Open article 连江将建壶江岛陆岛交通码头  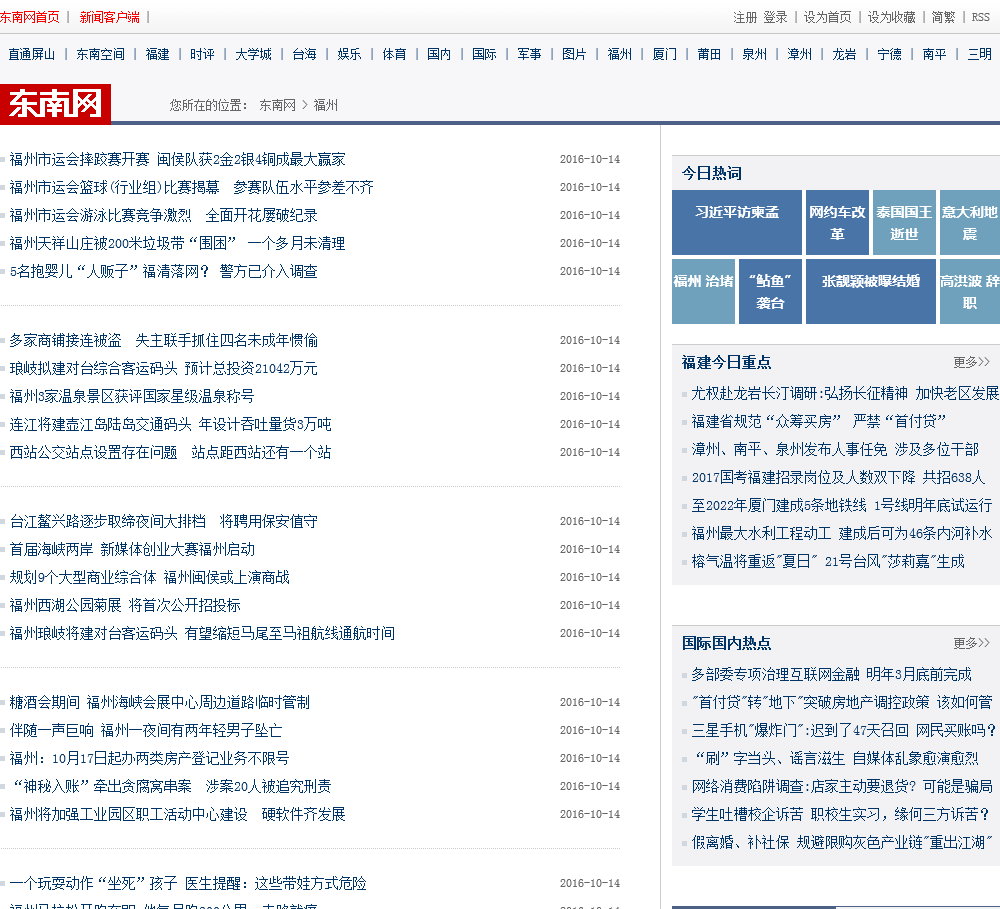pyautogui.click(x=170, y=425)
